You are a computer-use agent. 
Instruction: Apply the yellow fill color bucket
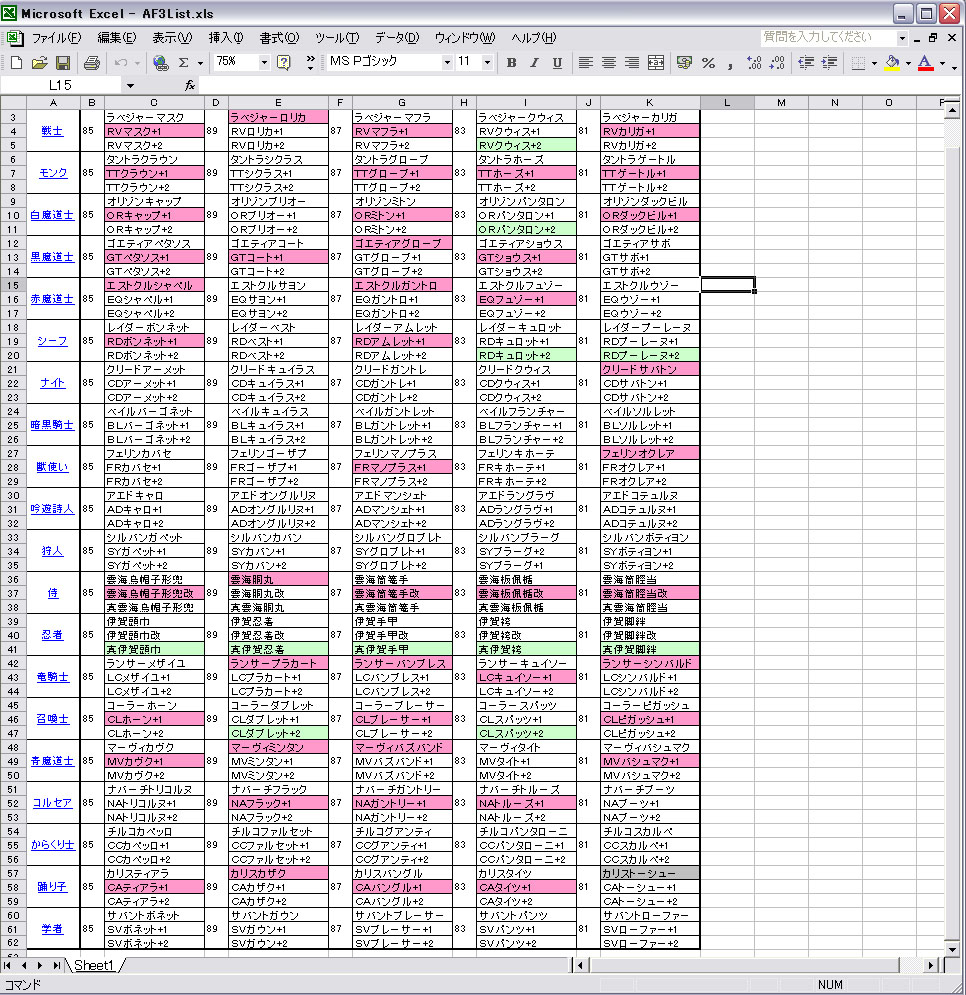point(892,62)
